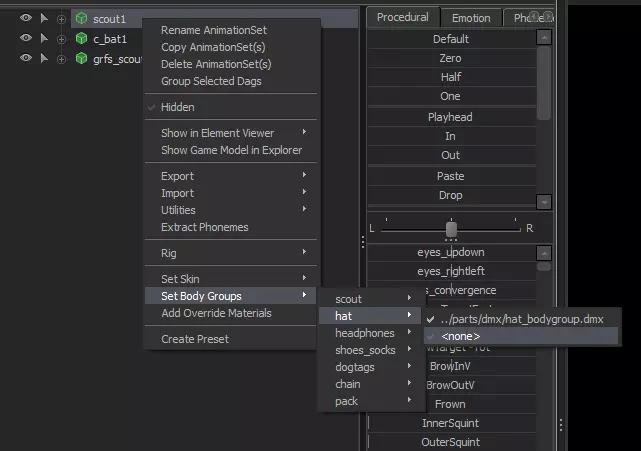Screen dimensions: 641x451
Task: Click the In preset button
Action: coord(451,136)
